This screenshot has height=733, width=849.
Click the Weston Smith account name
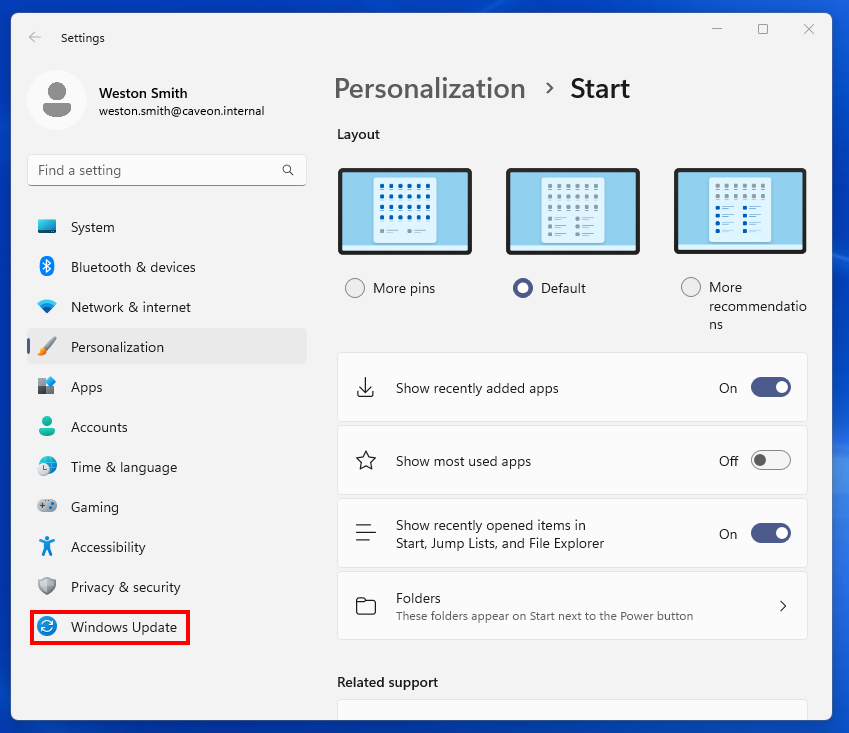(143, 93)
